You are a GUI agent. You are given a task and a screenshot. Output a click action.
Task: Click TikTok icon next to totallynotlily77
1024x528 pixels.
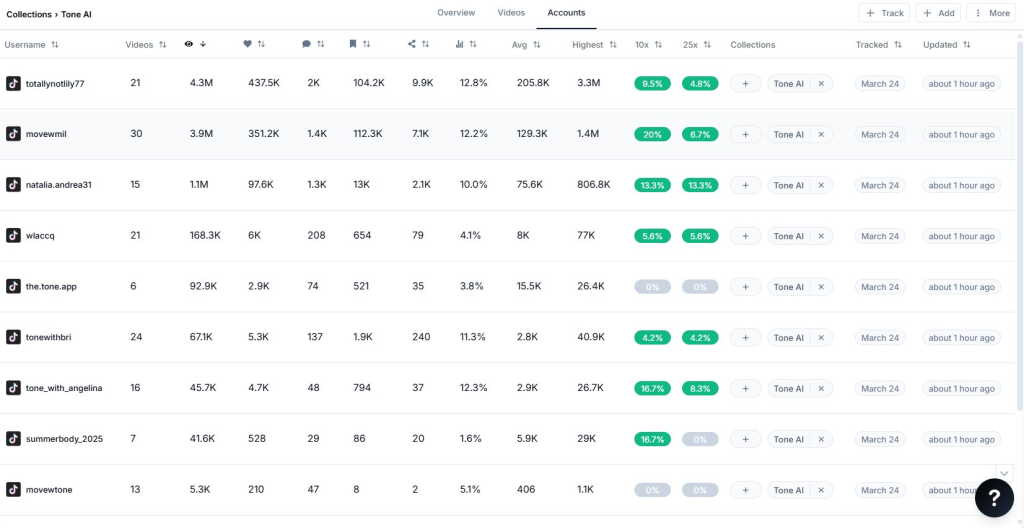tap(13, 84)
